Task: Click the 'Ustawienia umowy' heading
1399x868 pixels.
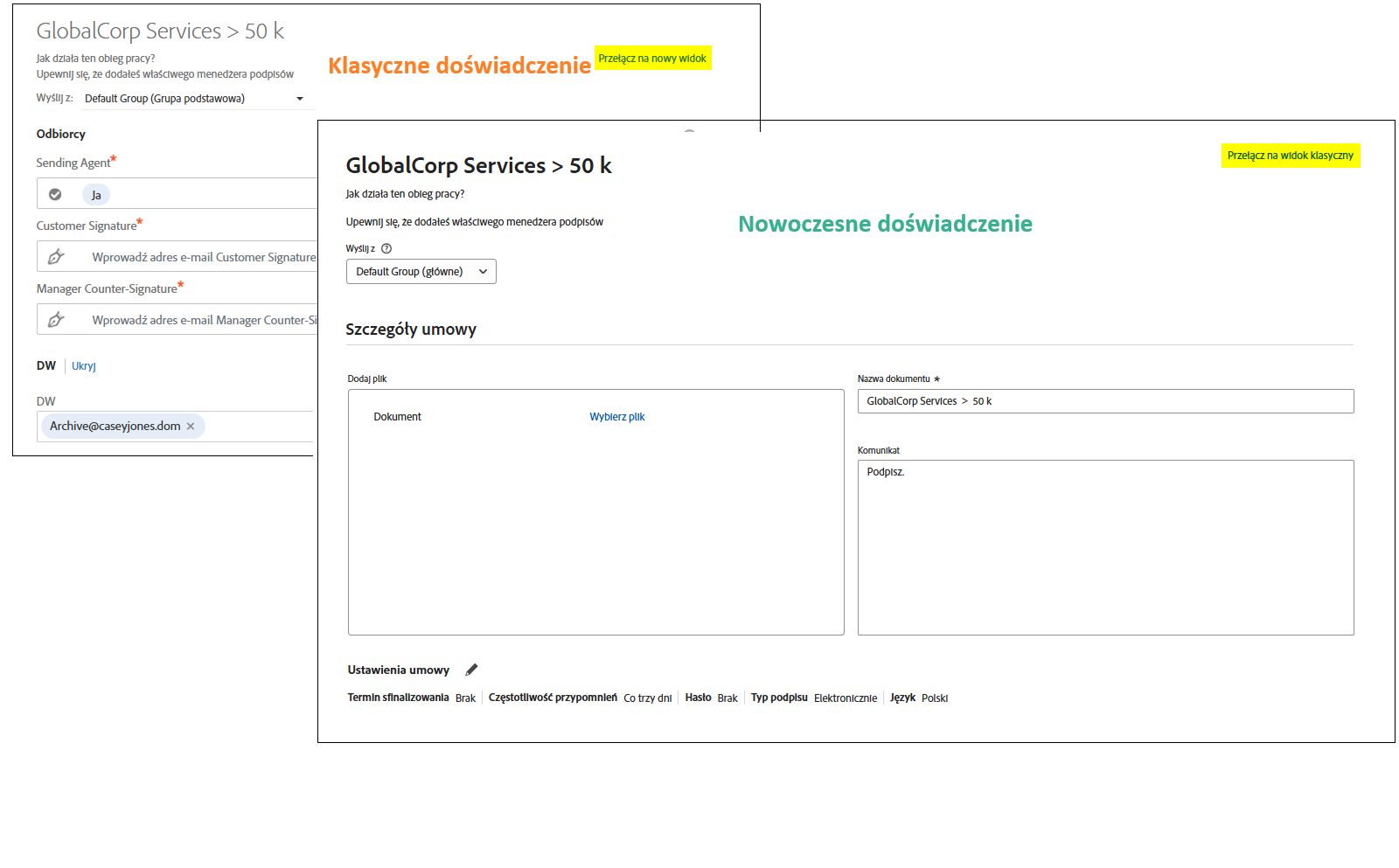Action: point(398,670)
